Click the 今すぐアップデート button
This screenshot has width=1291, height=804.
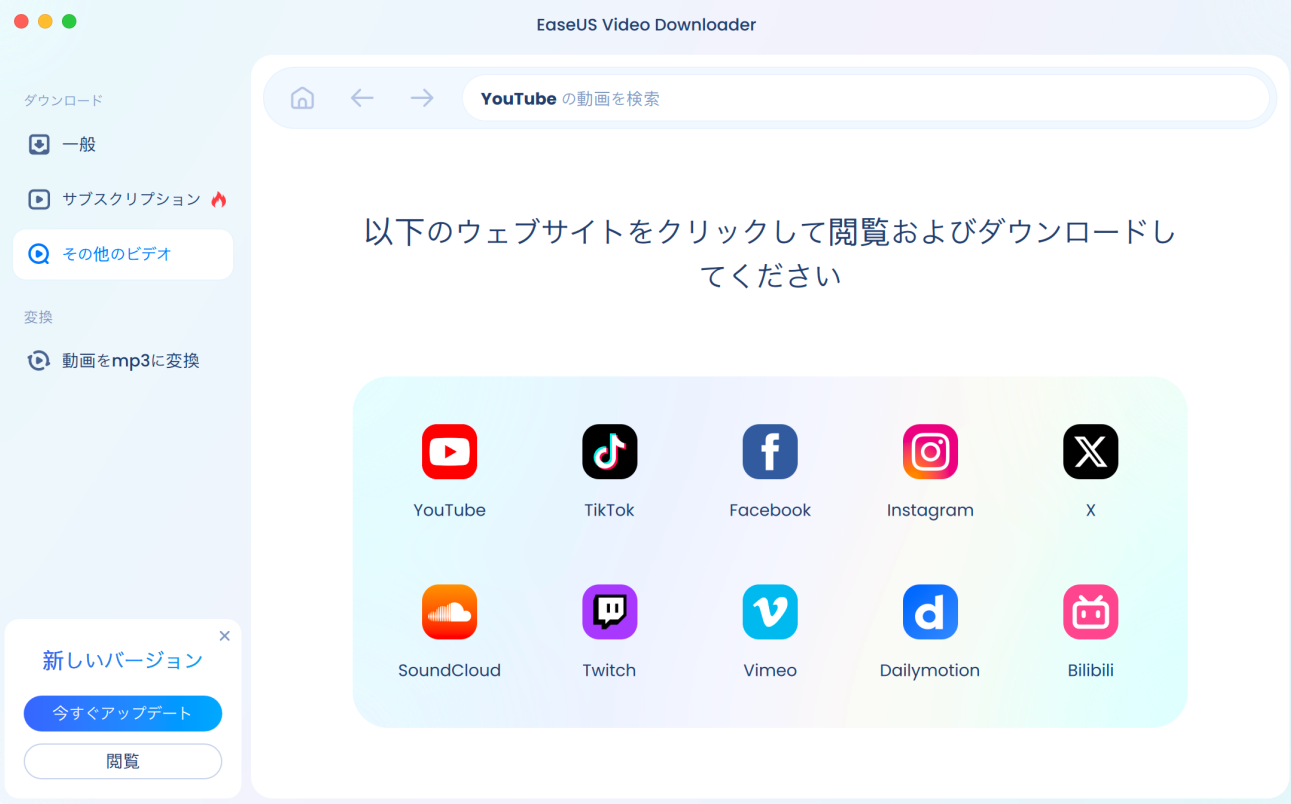pyautogui.click(x=122, y=713)
